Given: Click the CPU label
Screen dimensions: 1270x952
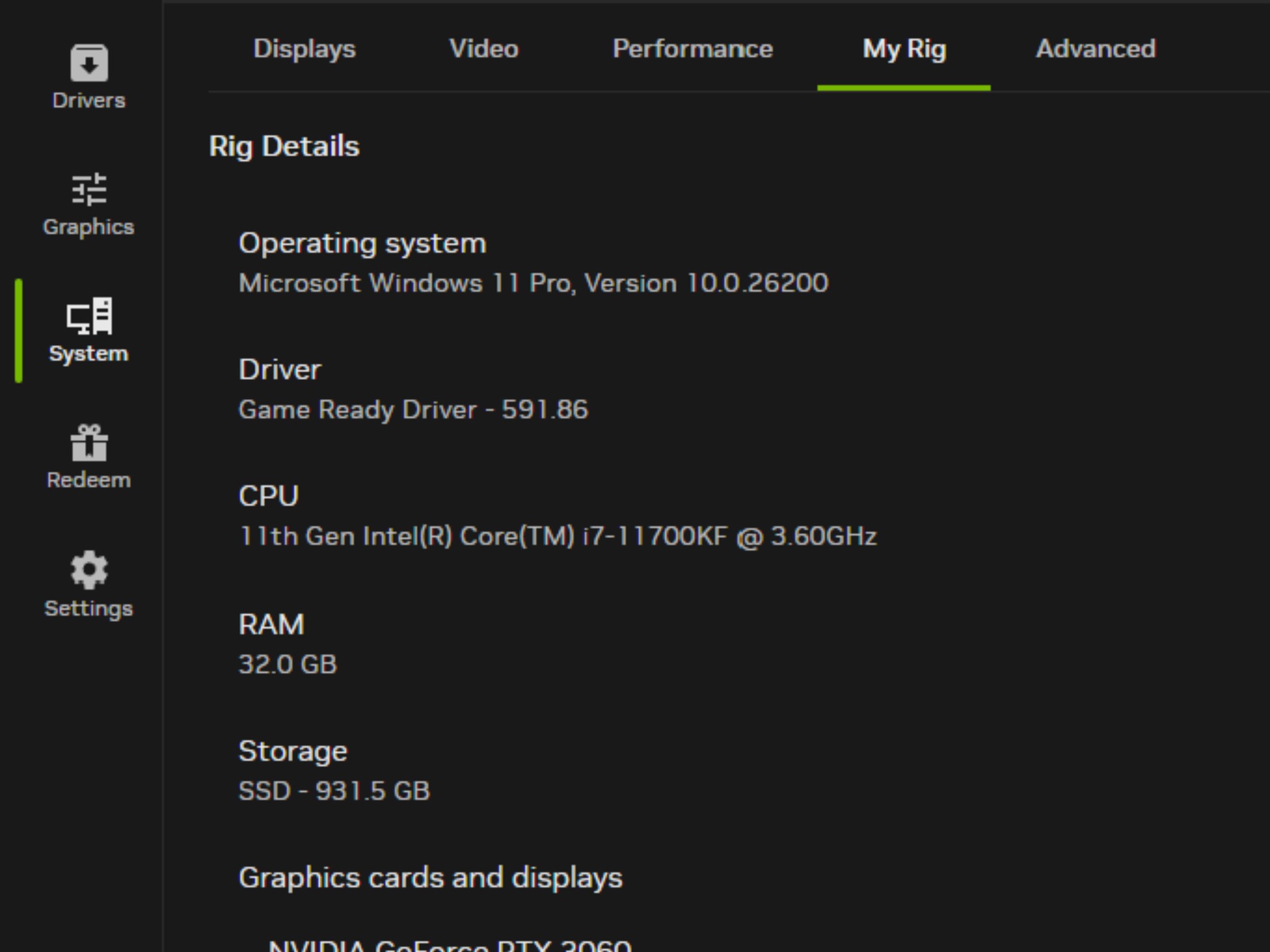Looking at the screenshot, I should (269, 496).
